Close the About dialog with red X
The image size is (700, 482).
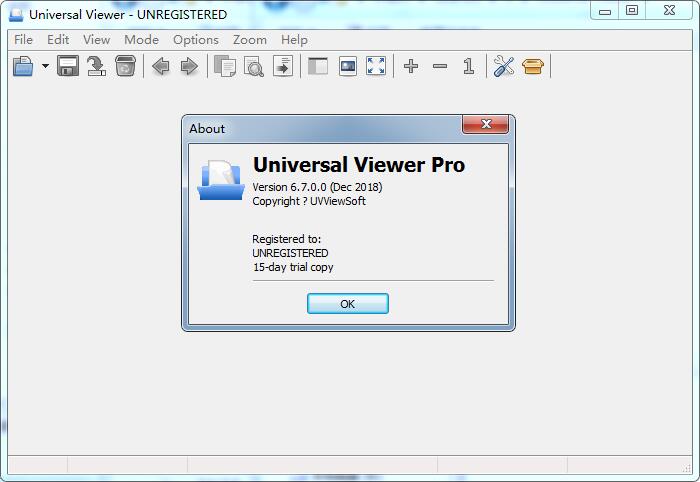pos(485,124)
